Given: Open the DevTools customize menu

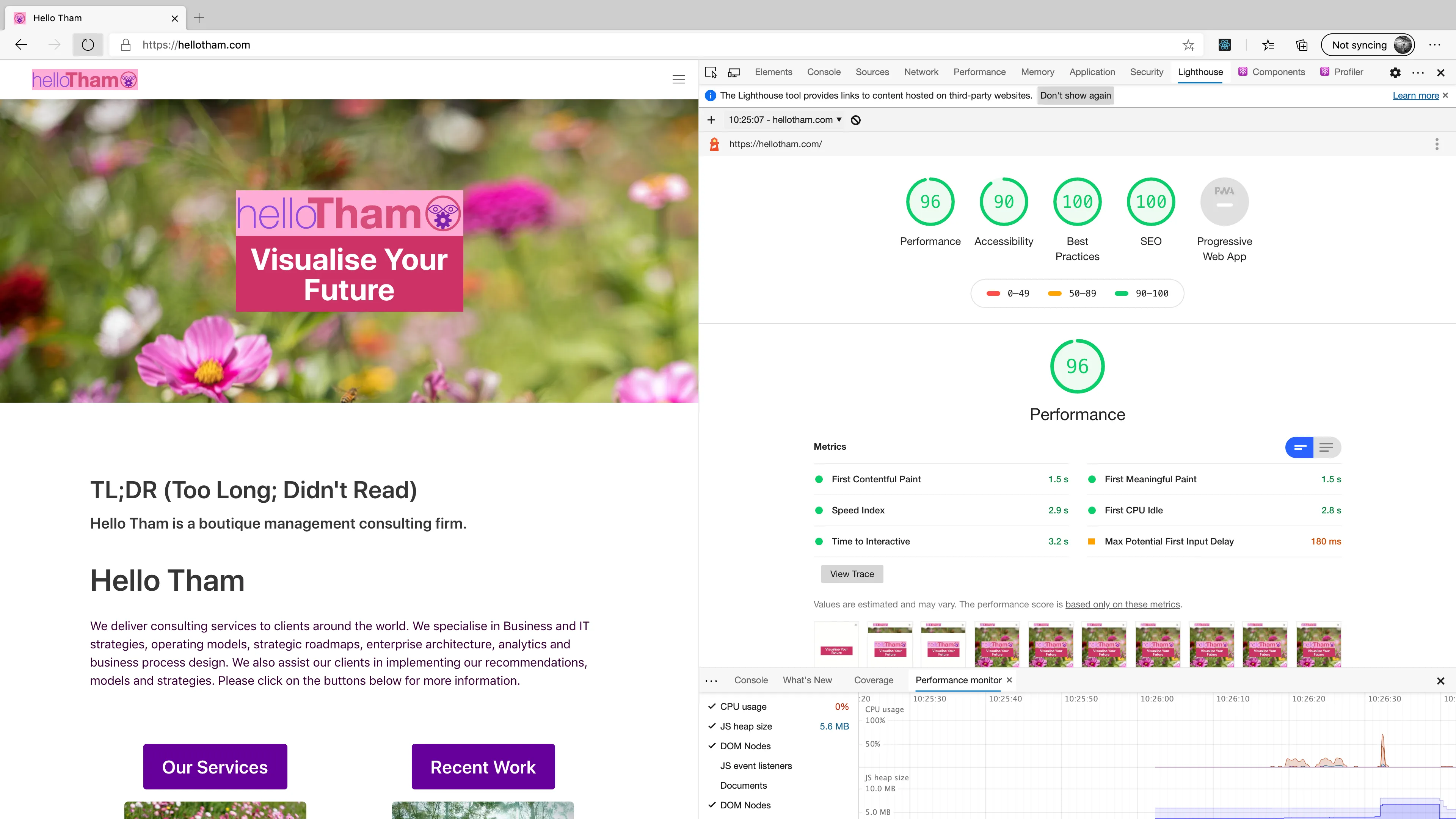Looking at the screenshot, I should tap(1418, 72).
